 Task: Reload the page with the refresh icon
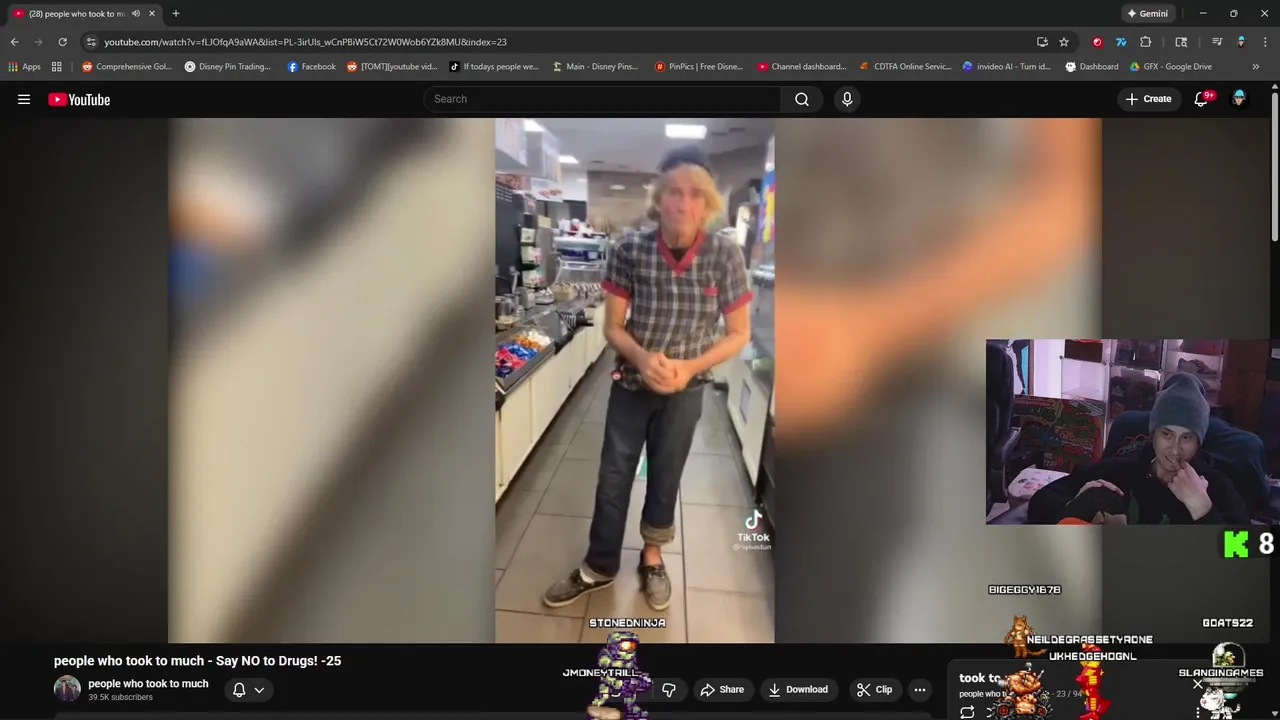(x=62, y=42)
